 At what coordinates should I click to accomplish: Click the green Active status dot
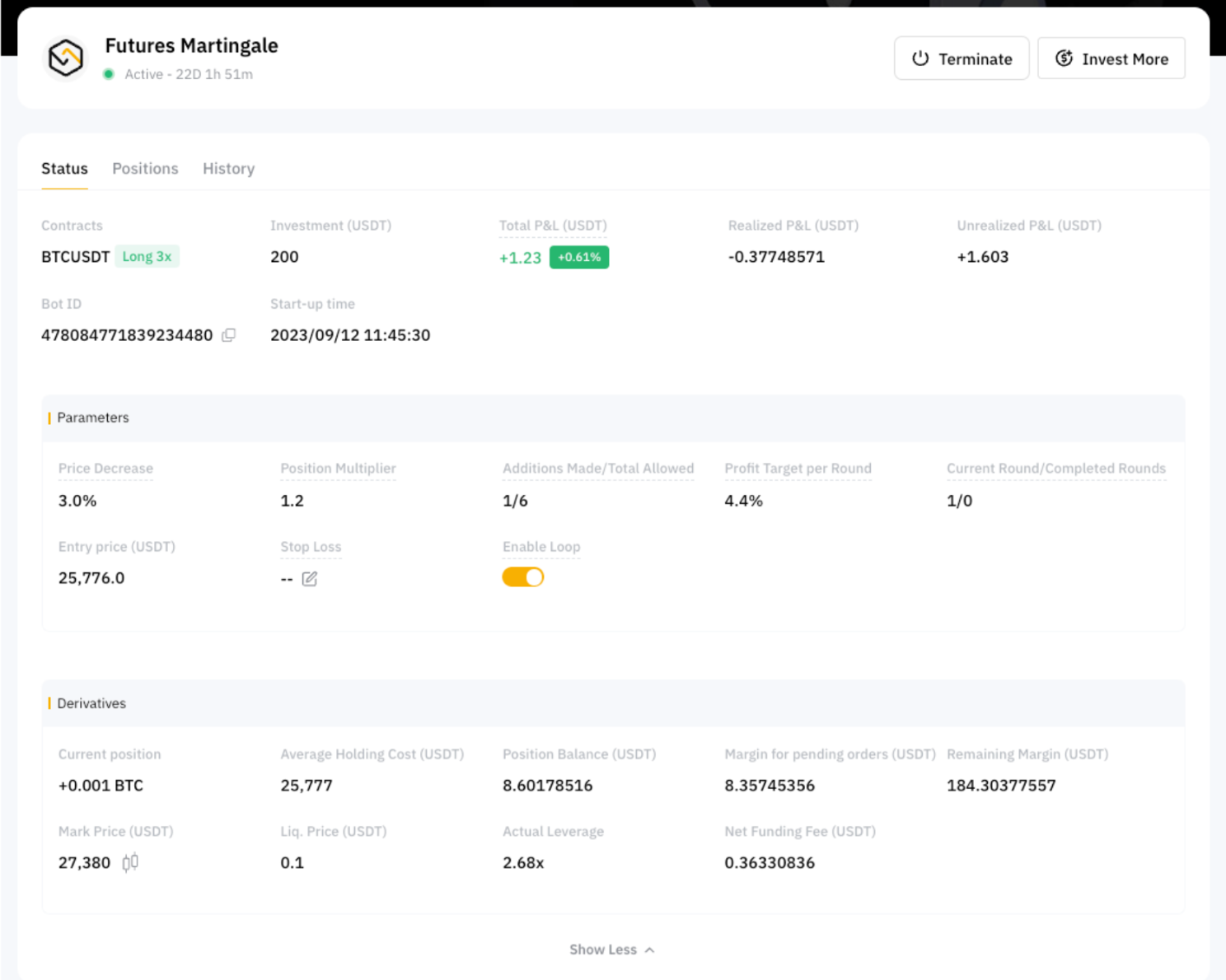click(109, 74)
